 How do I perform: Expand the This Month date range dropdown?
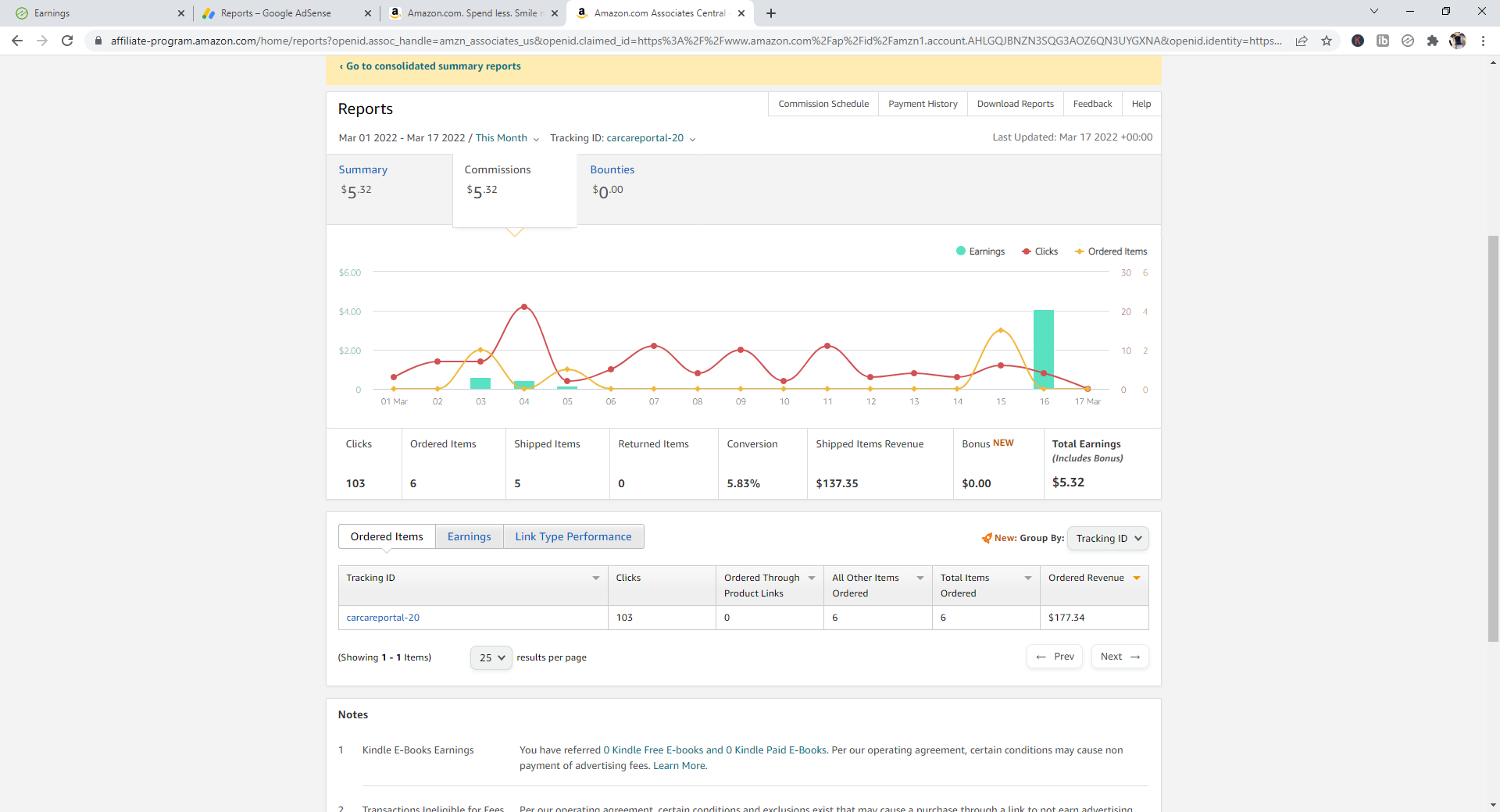(x=507, y=138)
